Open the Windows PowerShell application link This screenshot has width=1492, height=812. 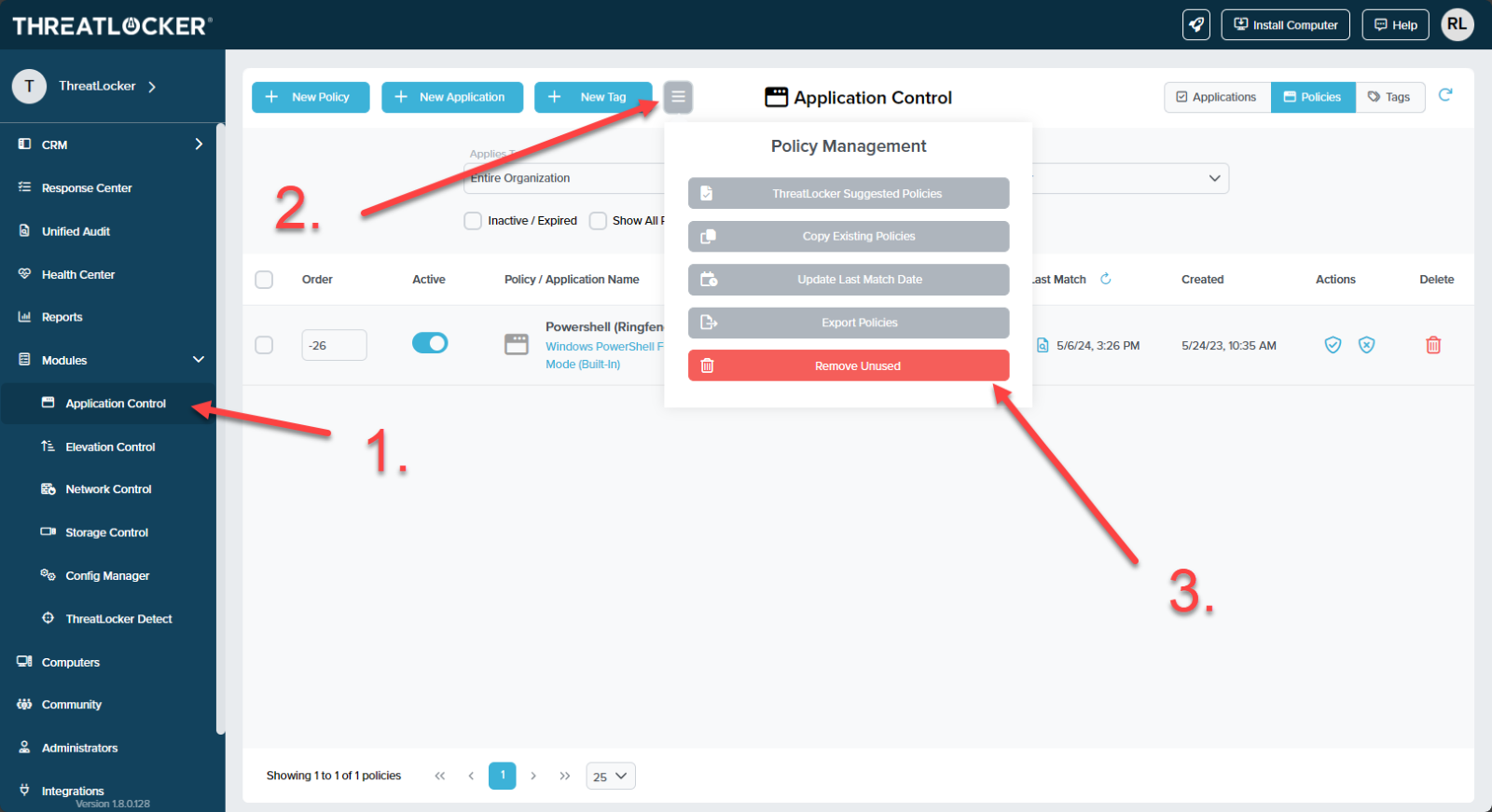605,355
